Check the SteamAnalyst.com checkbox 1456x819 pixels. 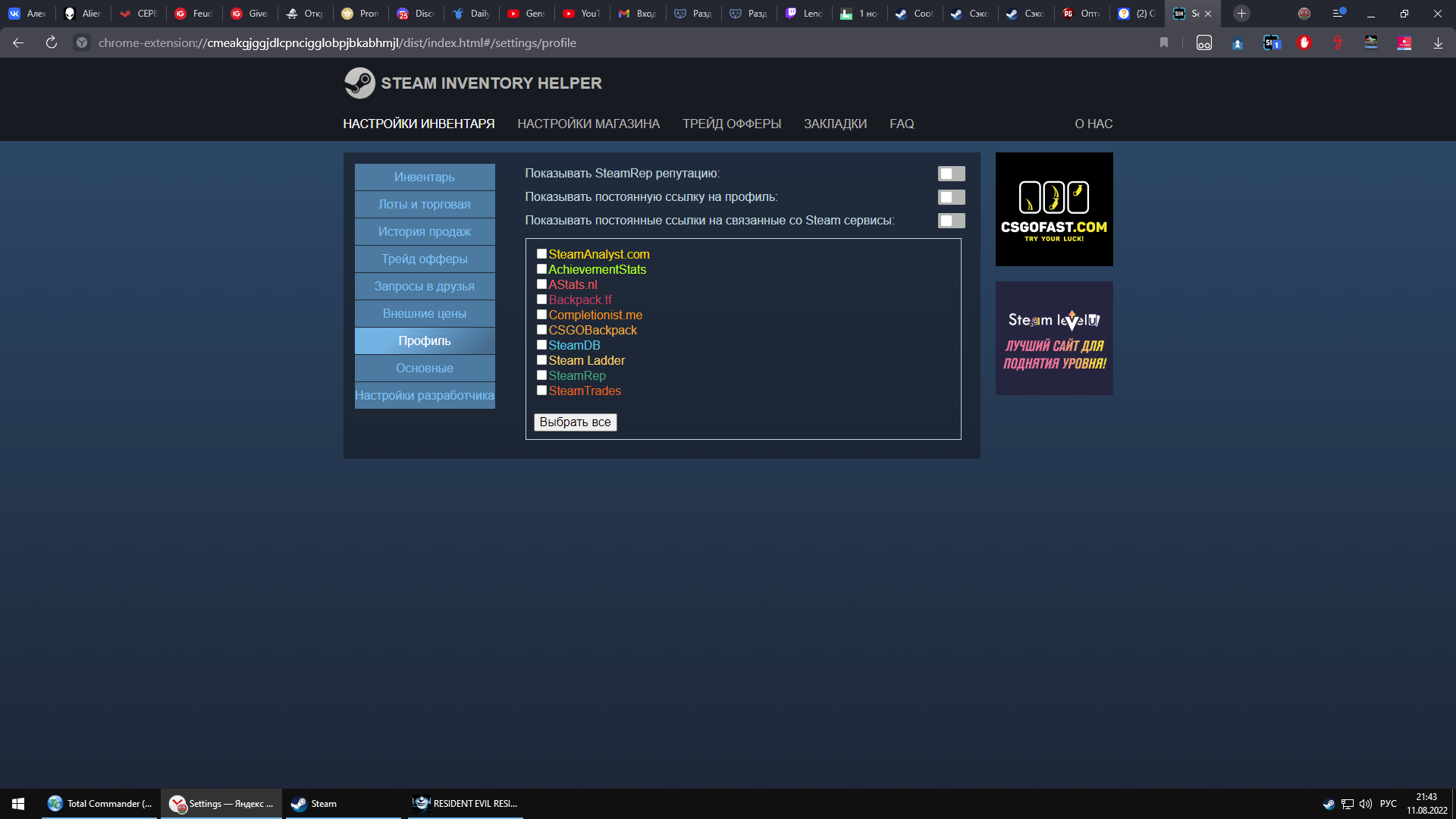541,254
